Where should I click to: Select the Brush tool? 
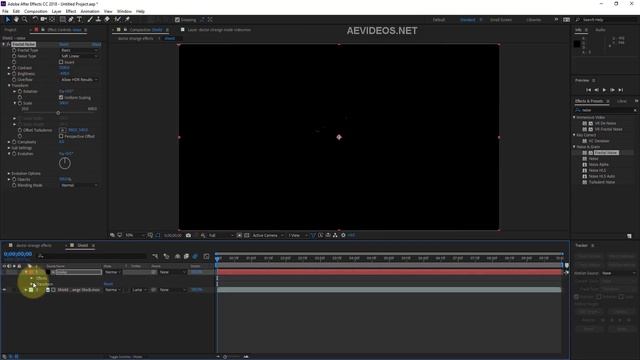click(x=90, y=19)
